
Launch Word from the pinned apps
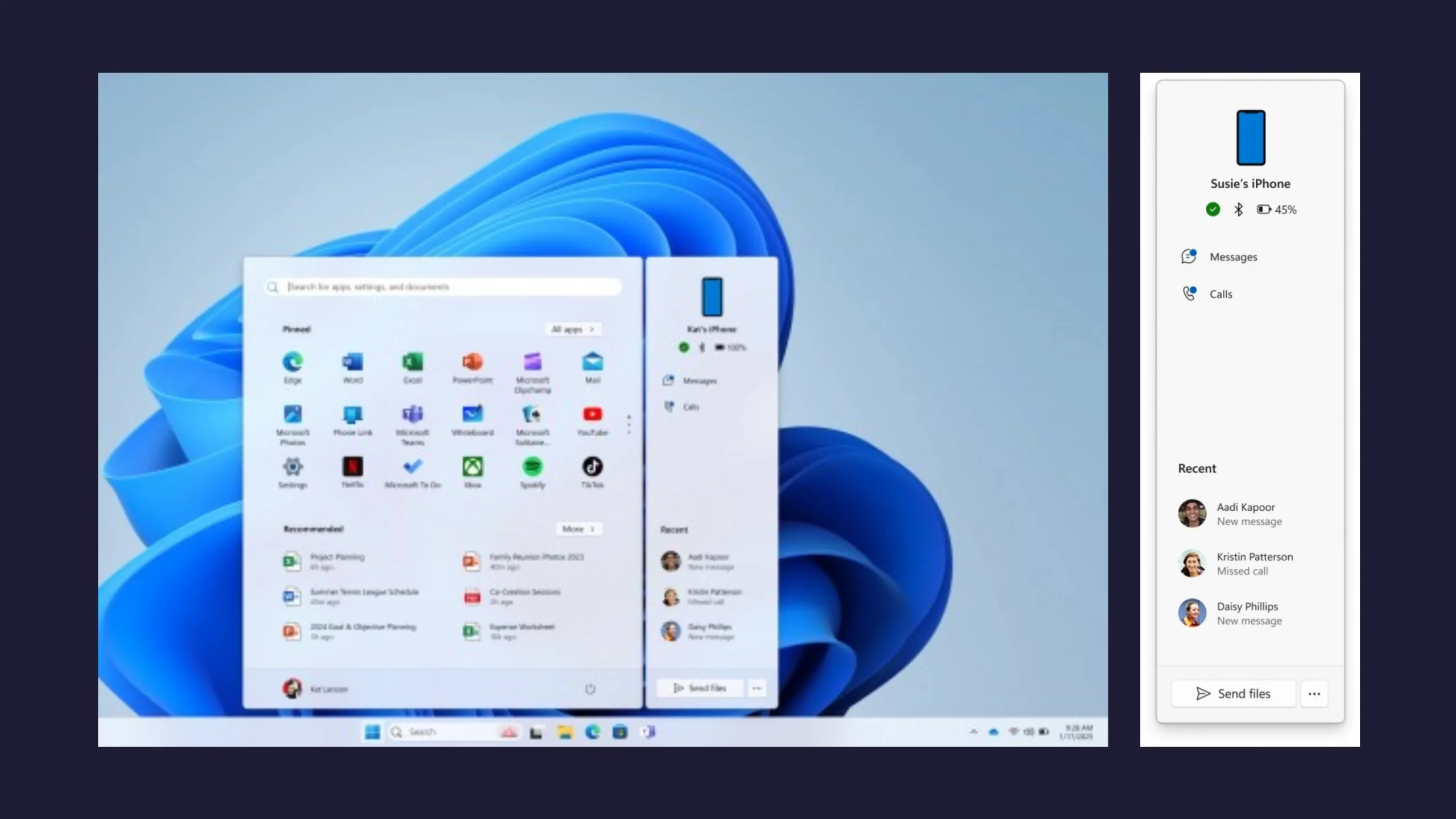click(x=353, y=367)
